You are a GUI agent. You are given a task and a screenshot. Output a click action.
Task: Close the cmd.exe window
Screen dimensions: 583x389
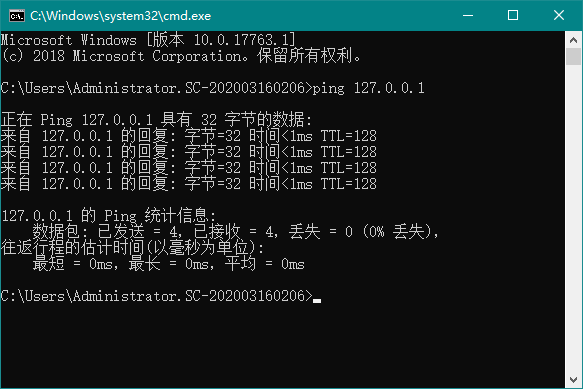(559, 16)
